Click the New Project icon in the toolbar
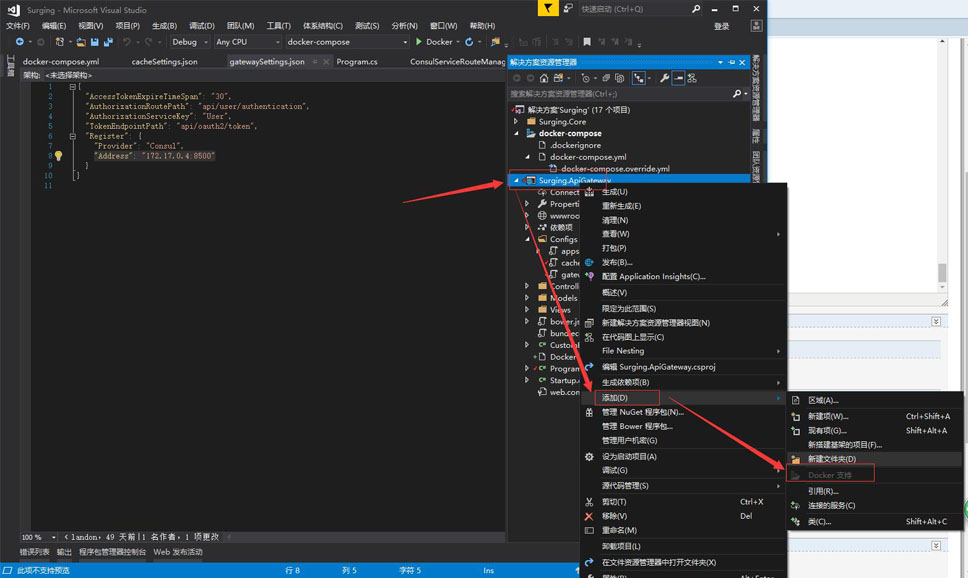The width and height of the screenshot is (968, 578). click(58, 42)
